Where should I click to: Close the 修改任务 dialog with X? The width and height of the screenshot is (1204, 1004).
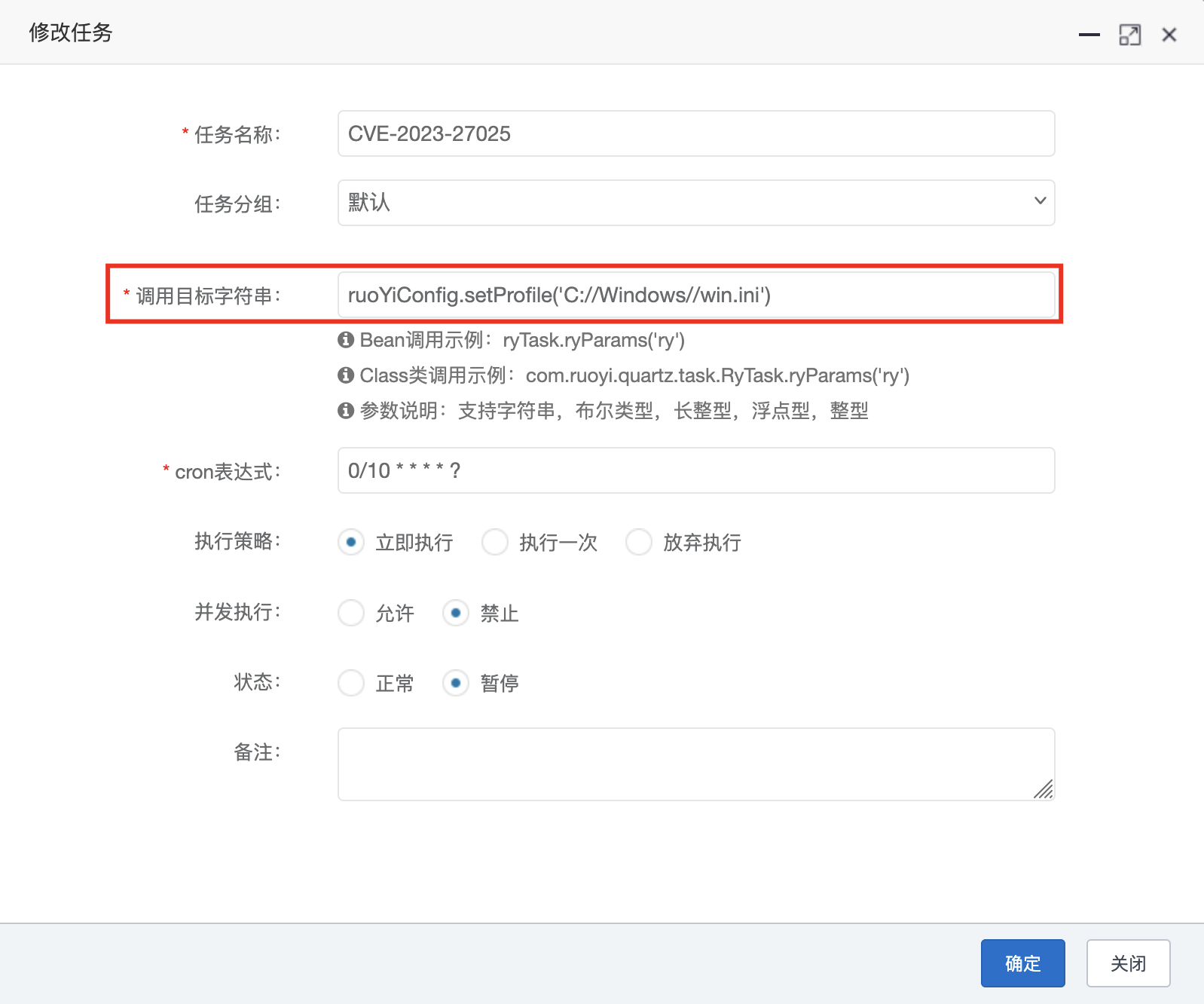click(x=1169, y=35)
